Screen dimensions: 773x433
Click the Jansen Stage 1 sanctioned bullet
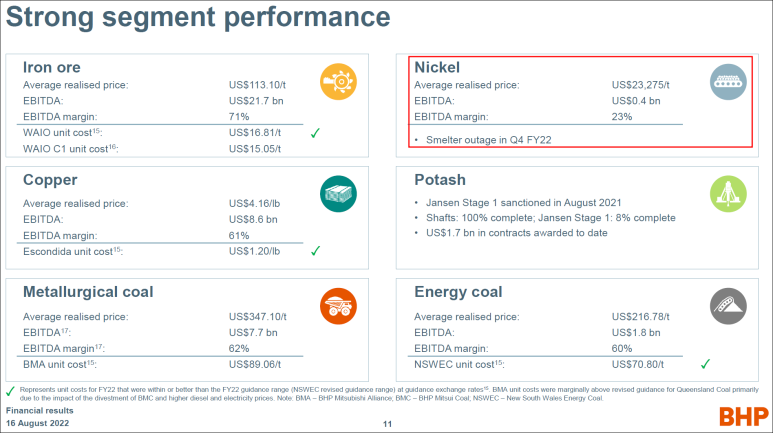524,203
